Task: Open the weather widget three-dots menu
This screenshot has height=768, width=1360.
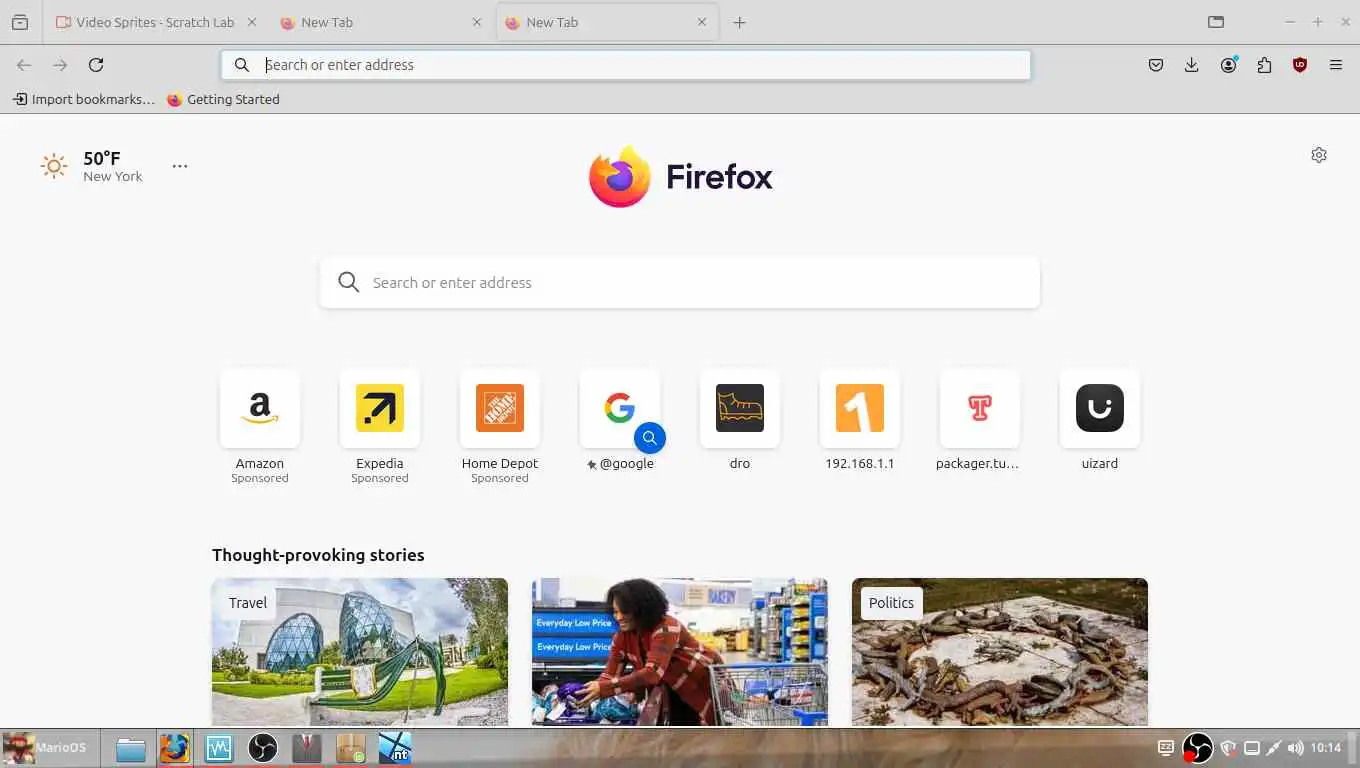Action: [180, 166]
